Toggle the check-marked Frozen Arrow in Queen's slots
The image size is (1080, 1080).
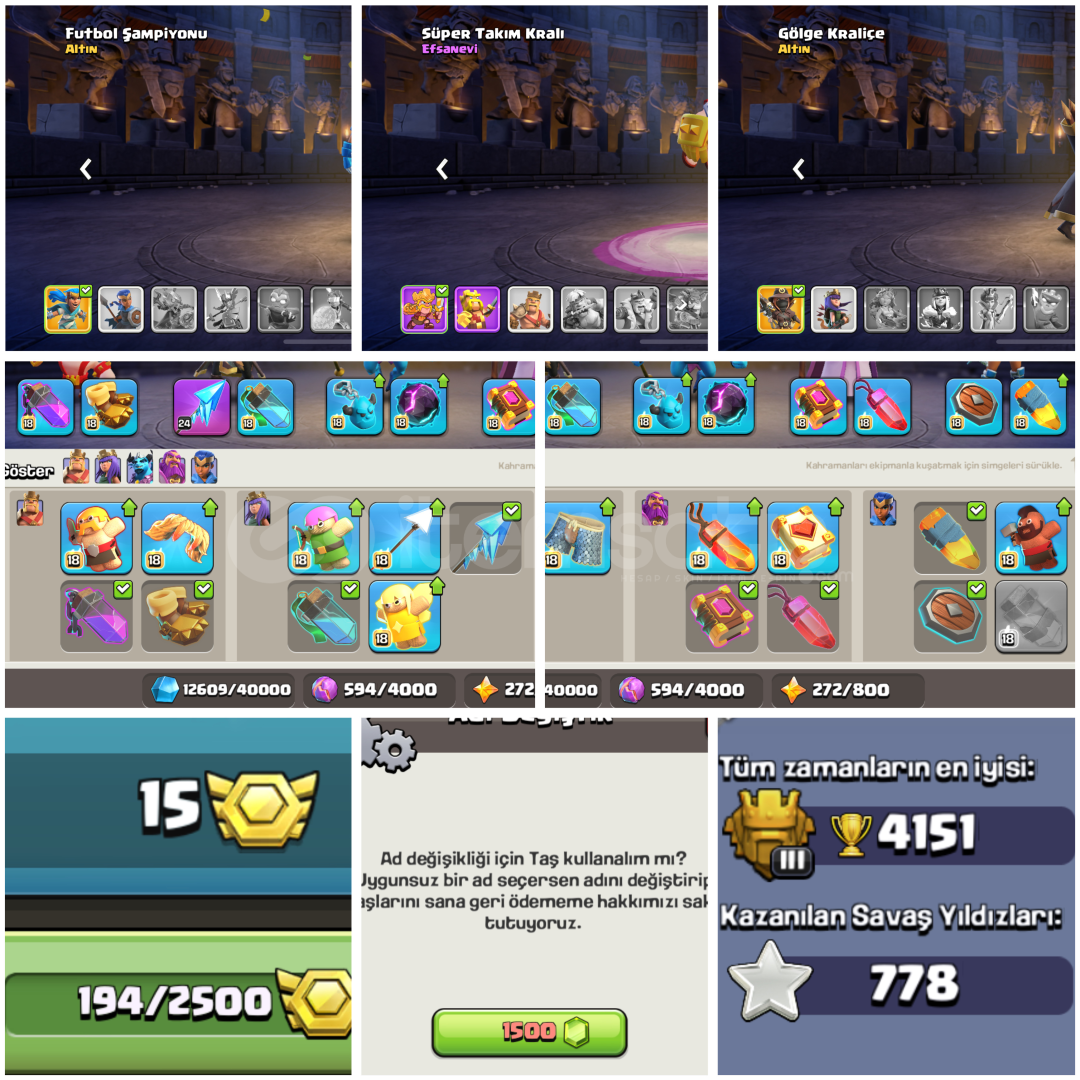[x=486, y=538]
